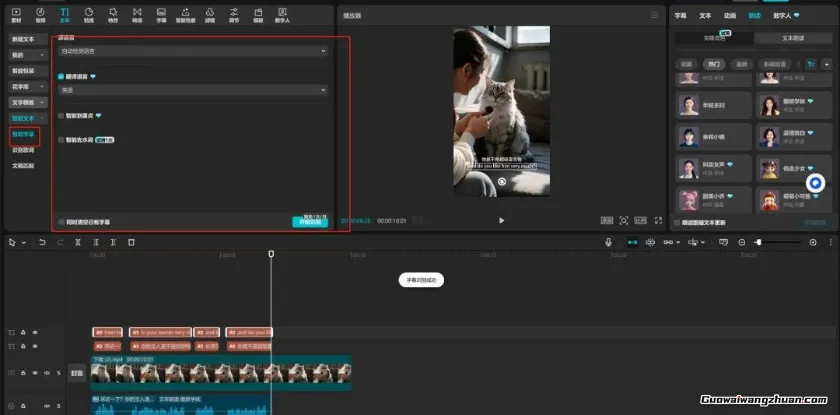Image resolution: width=840 pixels, height=415 pixels.
Task: Switch to the 字幕 tab in right panel
Action: (x=680, y=16)
